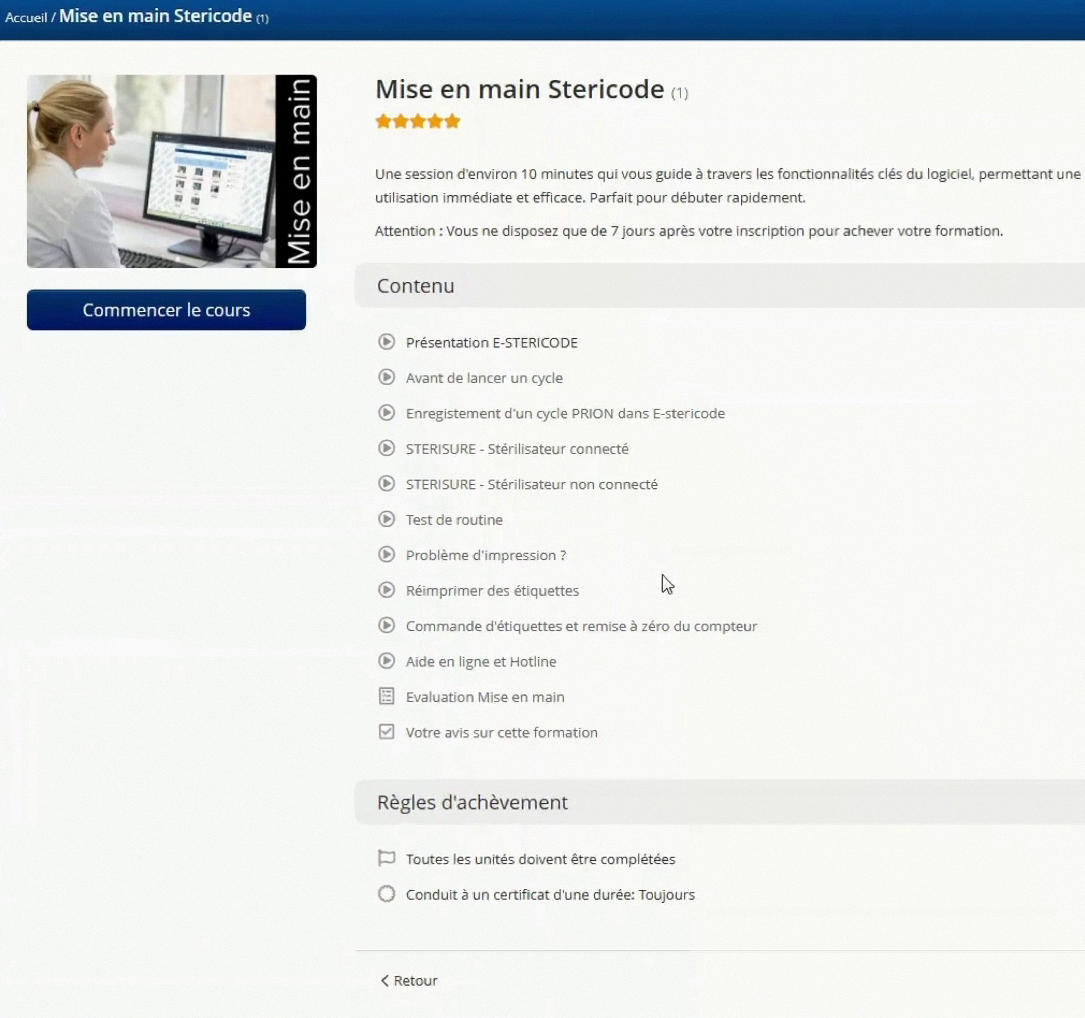This screenshot has width=1085, height=1018.
Task: Click flag icon beside Toutes les unités
Action: 386,858
